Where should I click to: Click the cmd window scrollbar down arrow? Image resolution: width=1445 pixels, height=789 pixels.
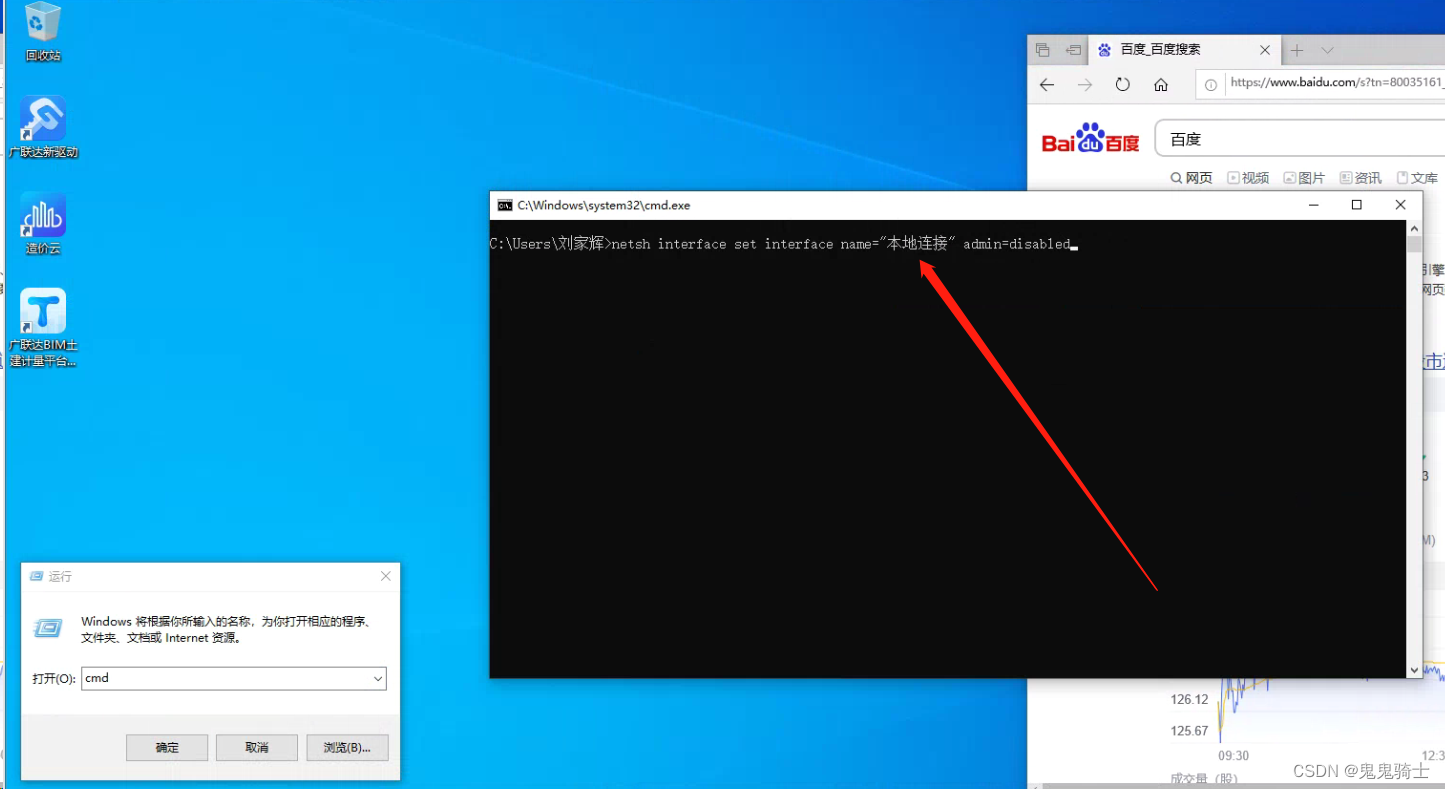point(1415,669)
